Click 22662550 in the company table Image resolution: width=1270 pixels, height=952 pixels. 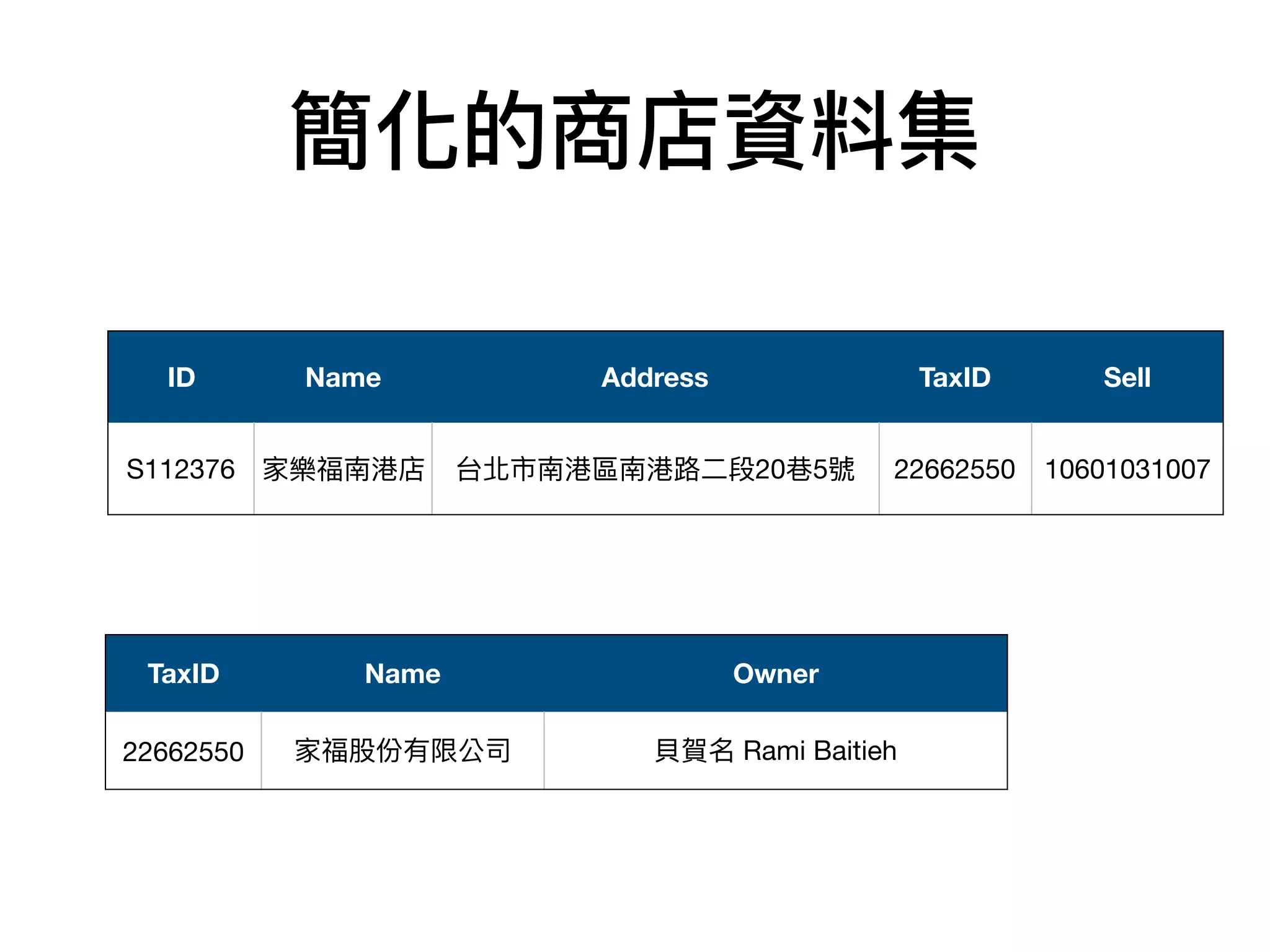183,752
